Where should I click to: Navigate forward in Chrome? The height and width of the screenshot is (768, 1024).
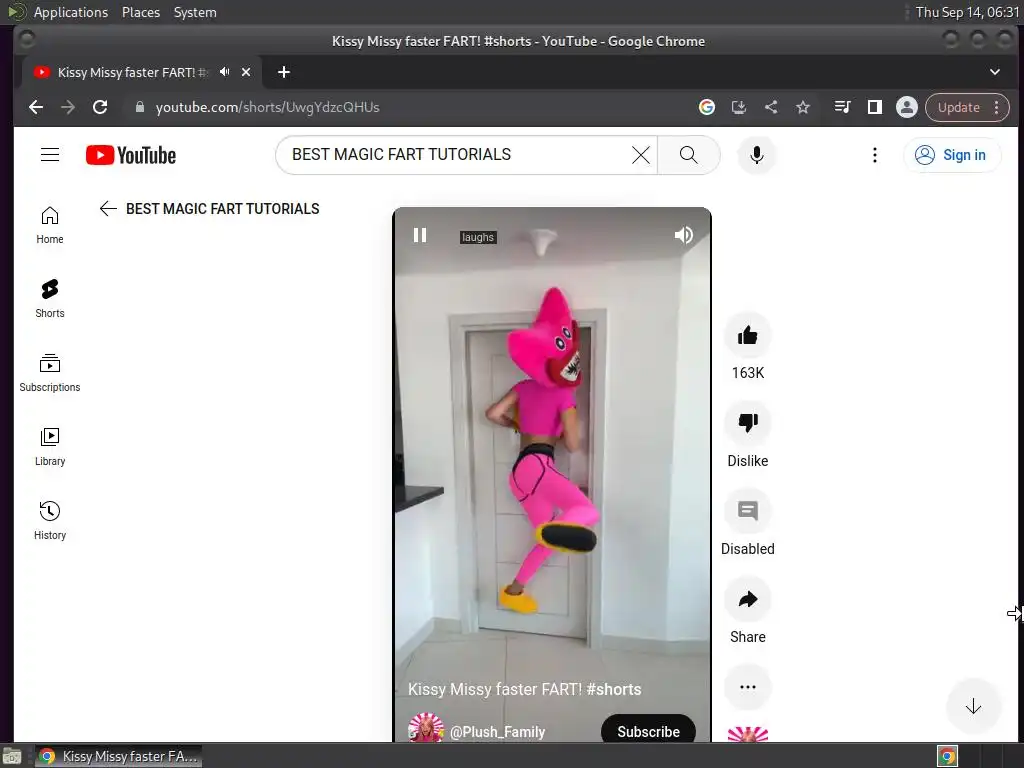point(68,107)
